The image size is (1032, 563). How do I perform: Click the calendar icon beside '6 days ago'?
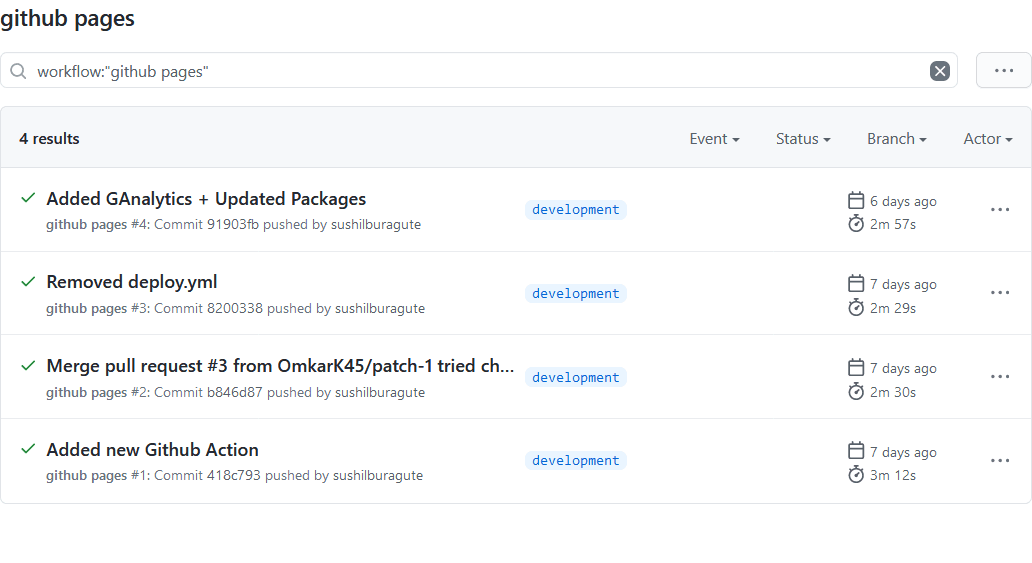856,200
